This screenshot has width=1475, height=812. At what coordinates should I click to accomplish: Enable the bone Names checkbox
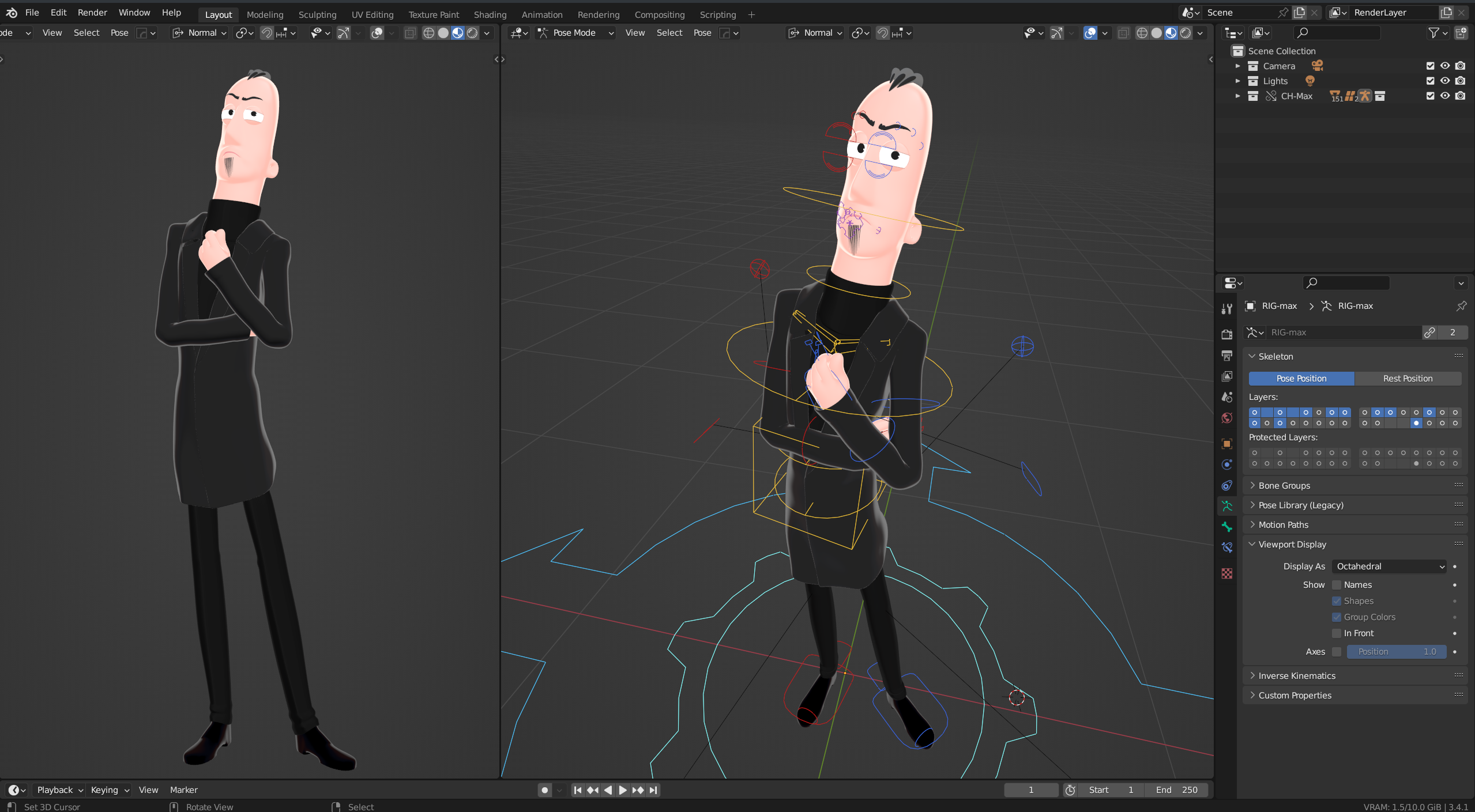[1337, 585]
